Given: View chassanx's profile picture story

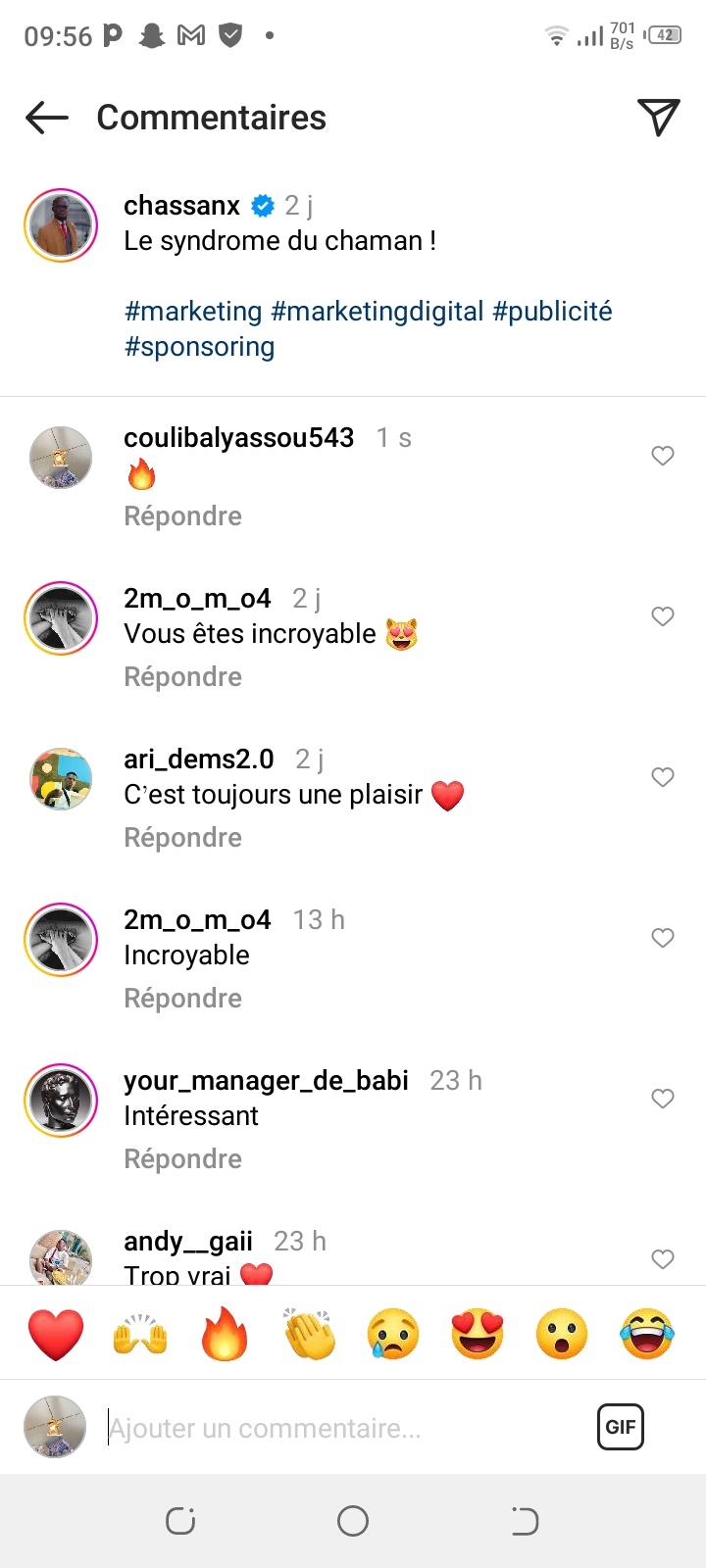Looking at the screenshot, I should pos(61,225).
